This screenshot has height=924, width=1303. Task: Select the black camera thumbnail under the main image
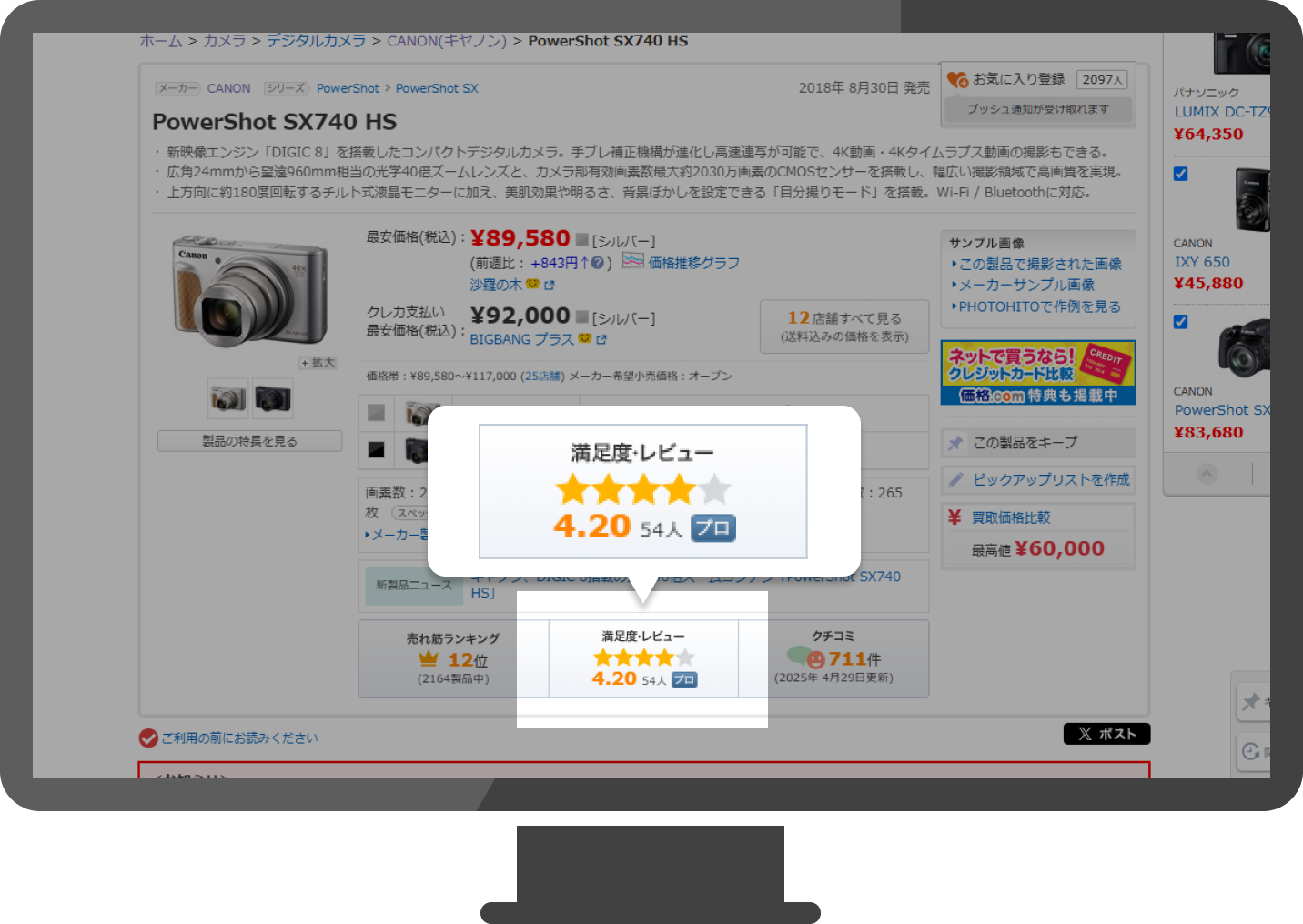[x=273, y=397]
